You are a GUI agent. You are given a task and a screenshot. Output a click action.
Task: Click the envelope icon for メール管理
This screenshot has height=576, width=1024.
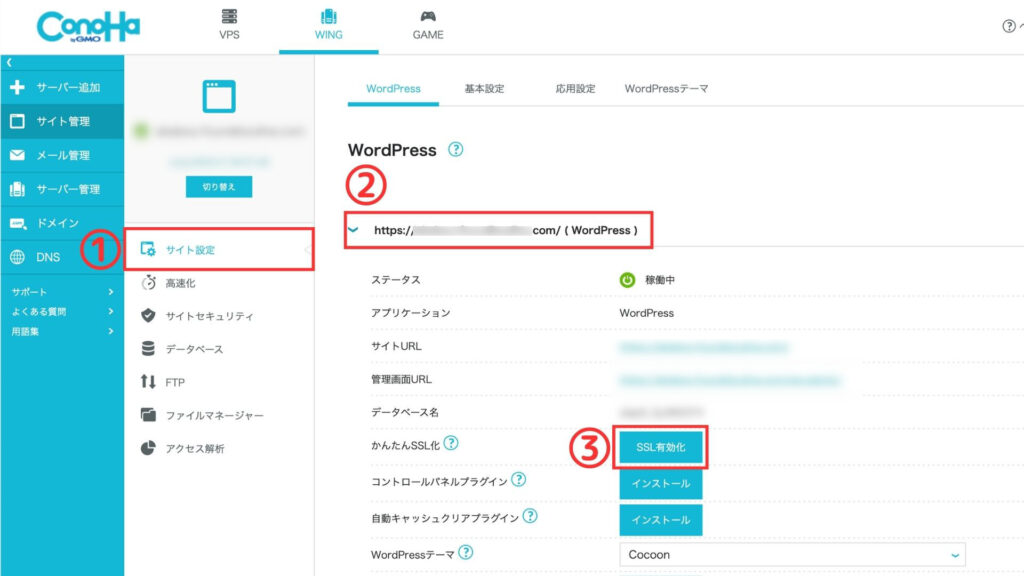(x=18, y=155)
